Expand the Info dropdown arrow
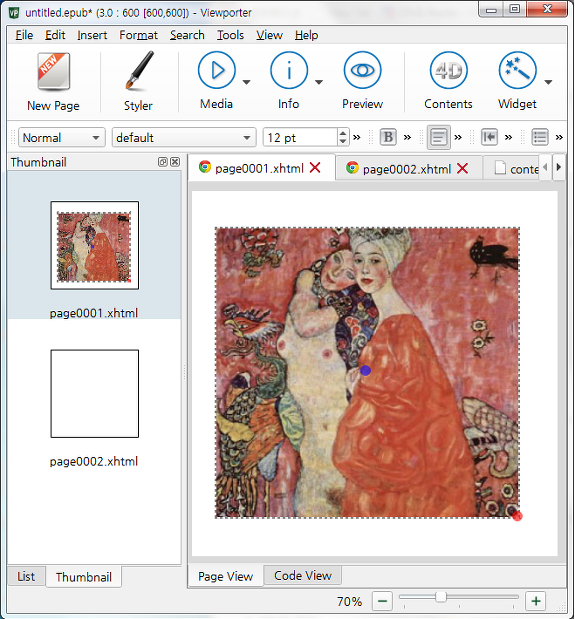The image size is (575, 619). (319, 82)
